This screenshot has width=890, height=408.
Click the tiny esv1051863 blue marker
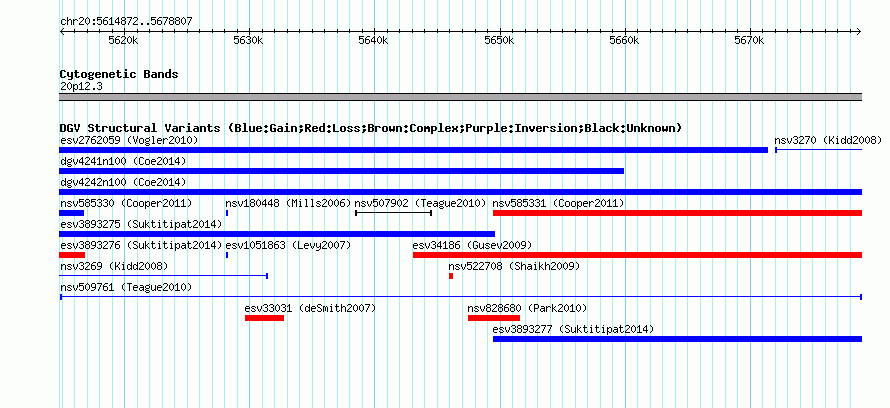pos(227,255)
